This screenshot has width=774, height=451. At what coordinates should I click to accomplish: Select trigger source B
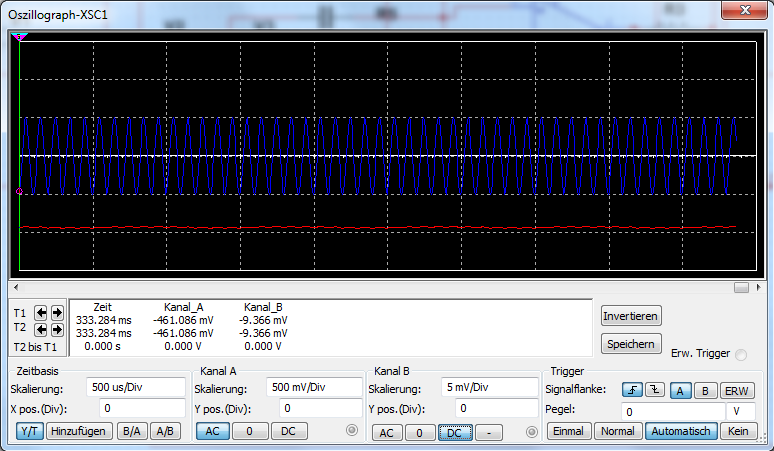[x=705, y=391]
